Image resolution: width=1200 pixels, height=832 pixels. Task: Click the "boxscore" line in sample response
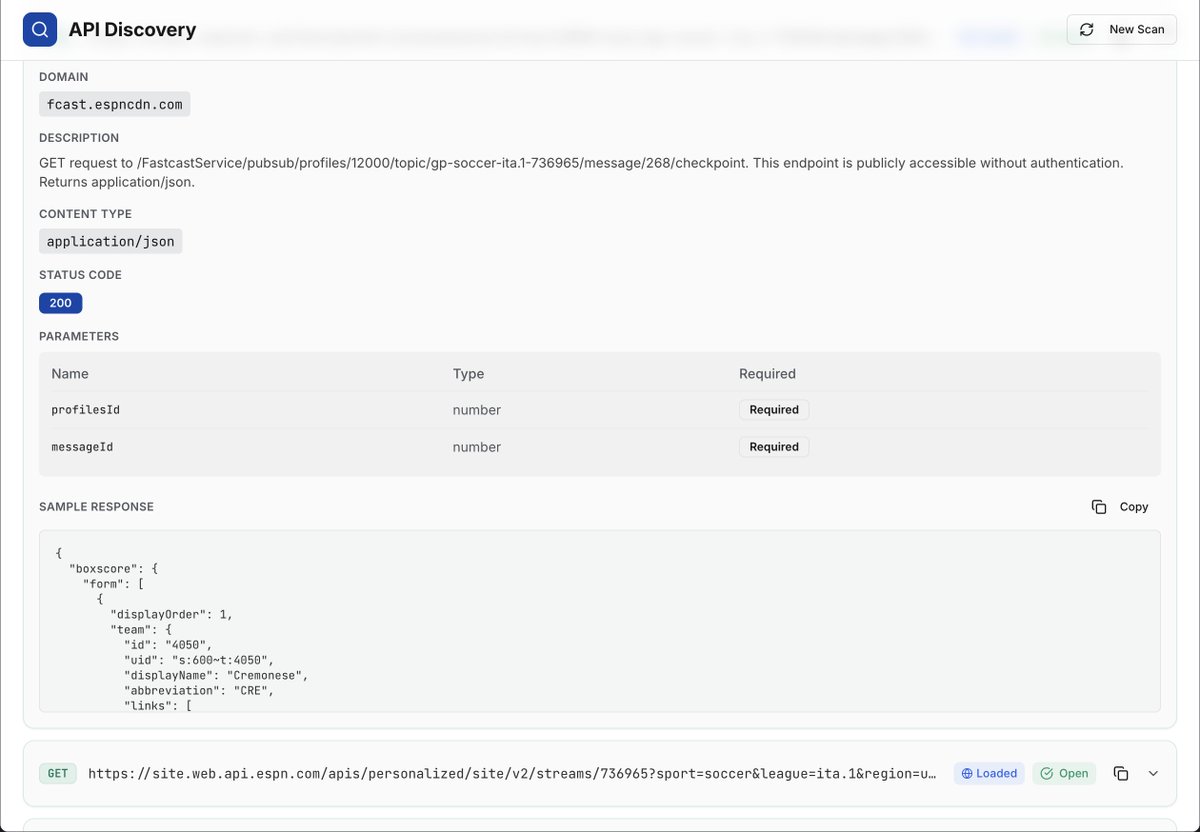[x=114, y=568]
